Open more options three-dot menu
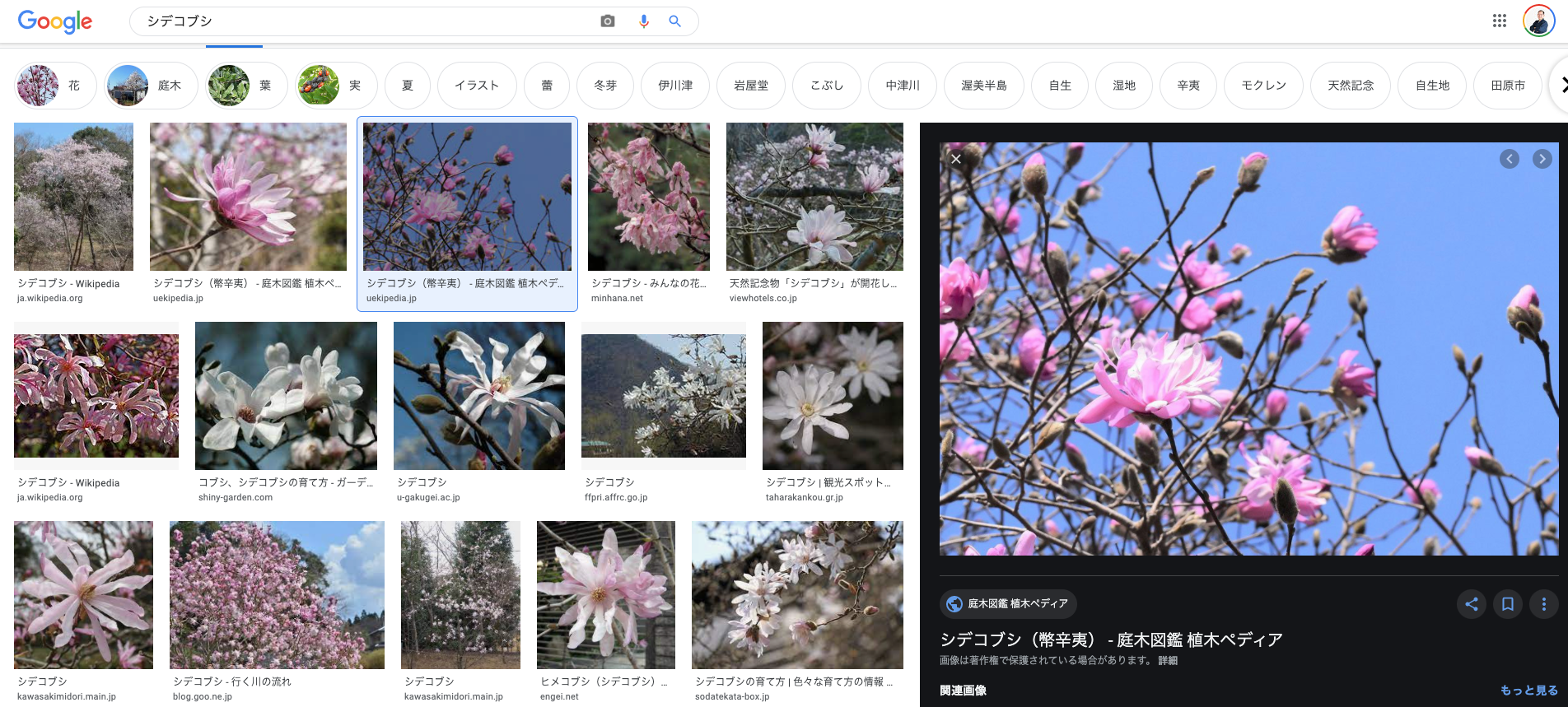 click(x=1544, y=604)
